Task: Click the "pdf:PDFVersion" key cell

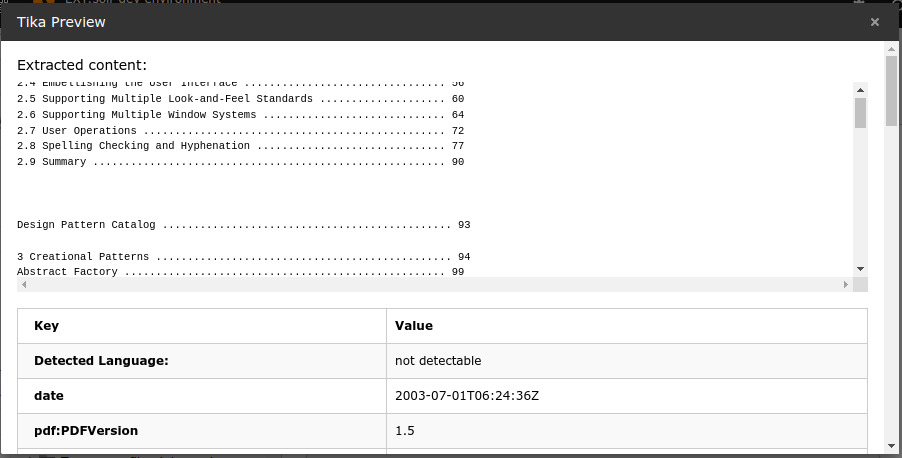Action: (86, 430)
